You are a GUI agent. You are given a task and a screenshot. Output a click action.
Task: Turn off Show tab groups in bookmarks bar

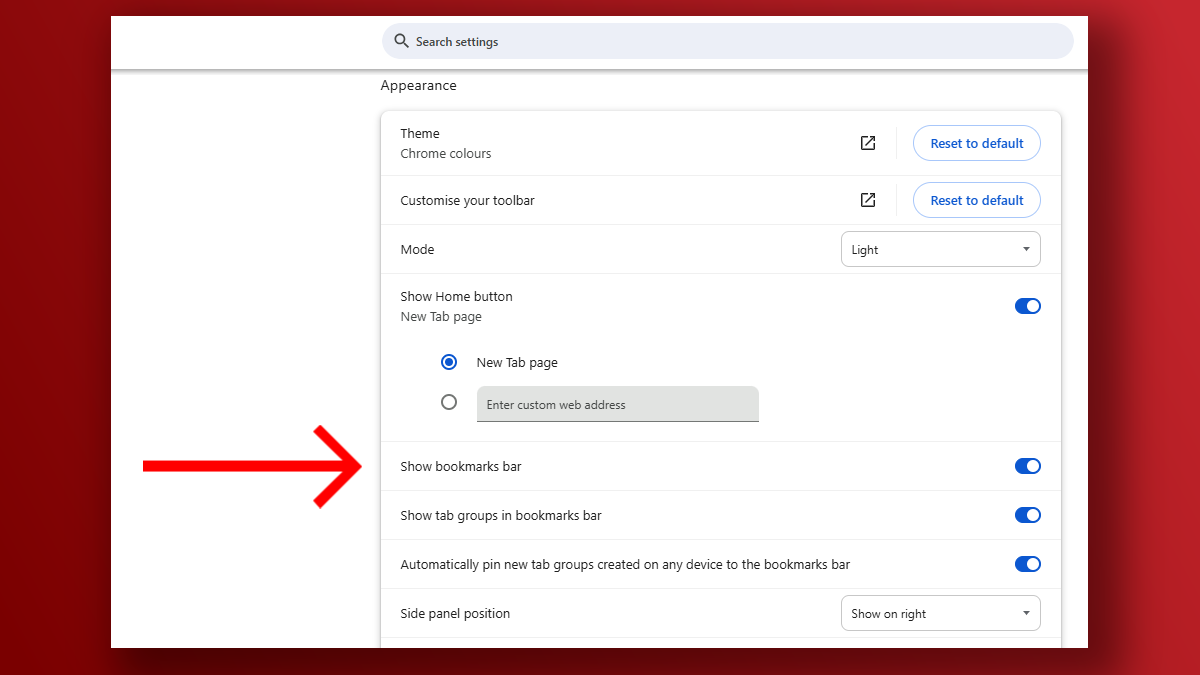(1028, 514)
